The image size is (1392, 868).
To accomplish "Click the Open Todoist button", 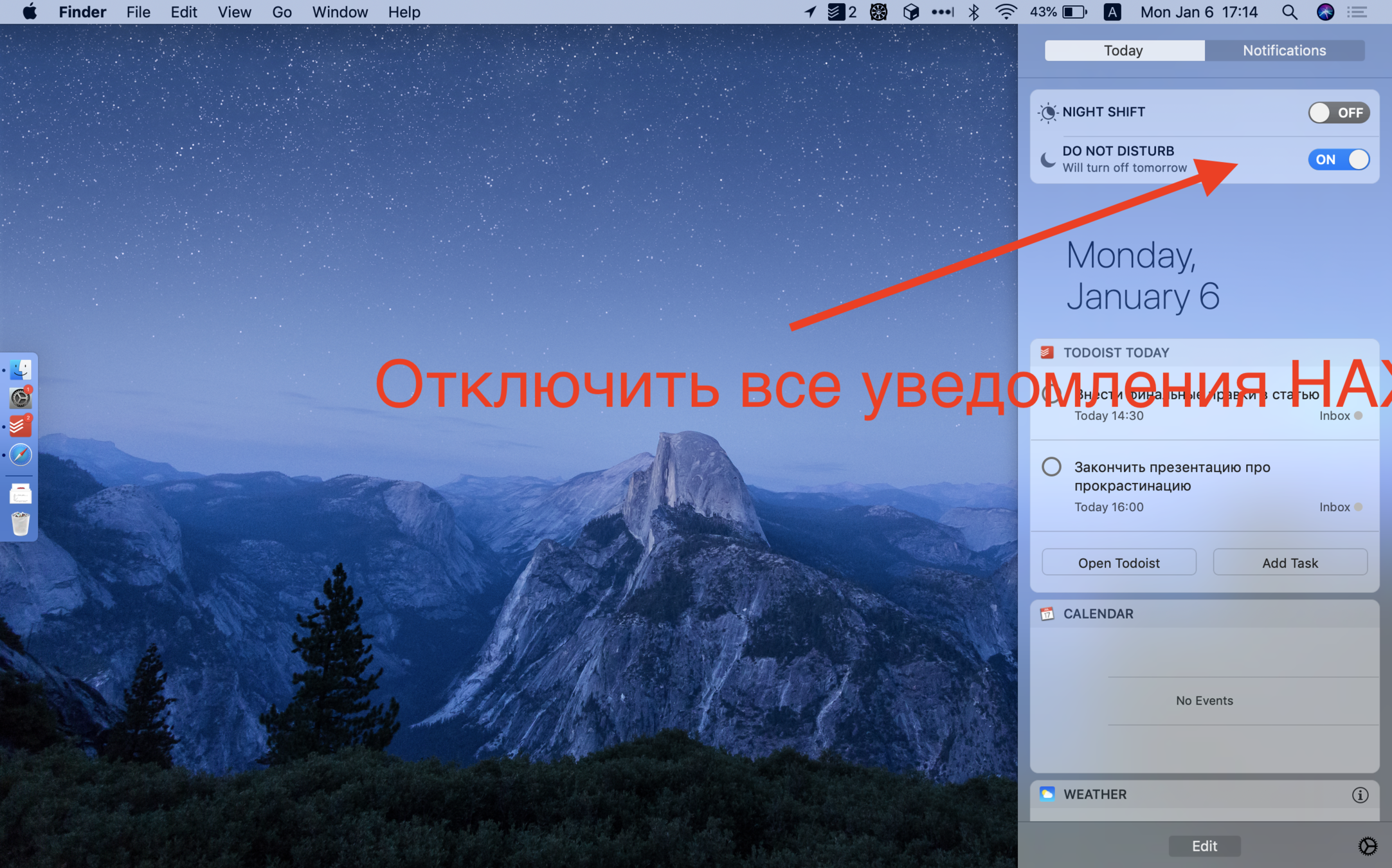I will [1118, 563].
